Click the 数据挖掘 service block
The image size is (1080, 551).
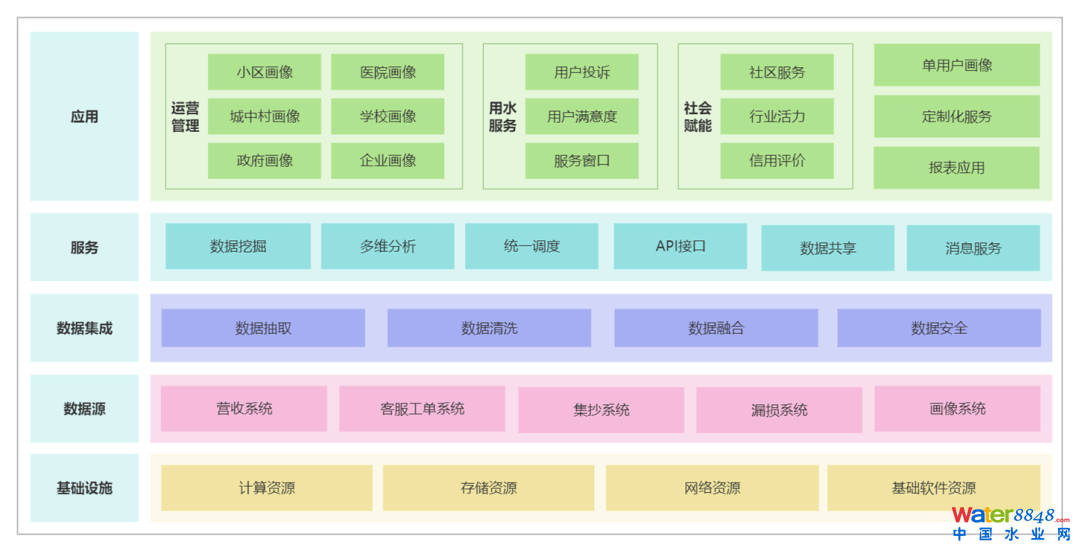(x=238, y=246)
